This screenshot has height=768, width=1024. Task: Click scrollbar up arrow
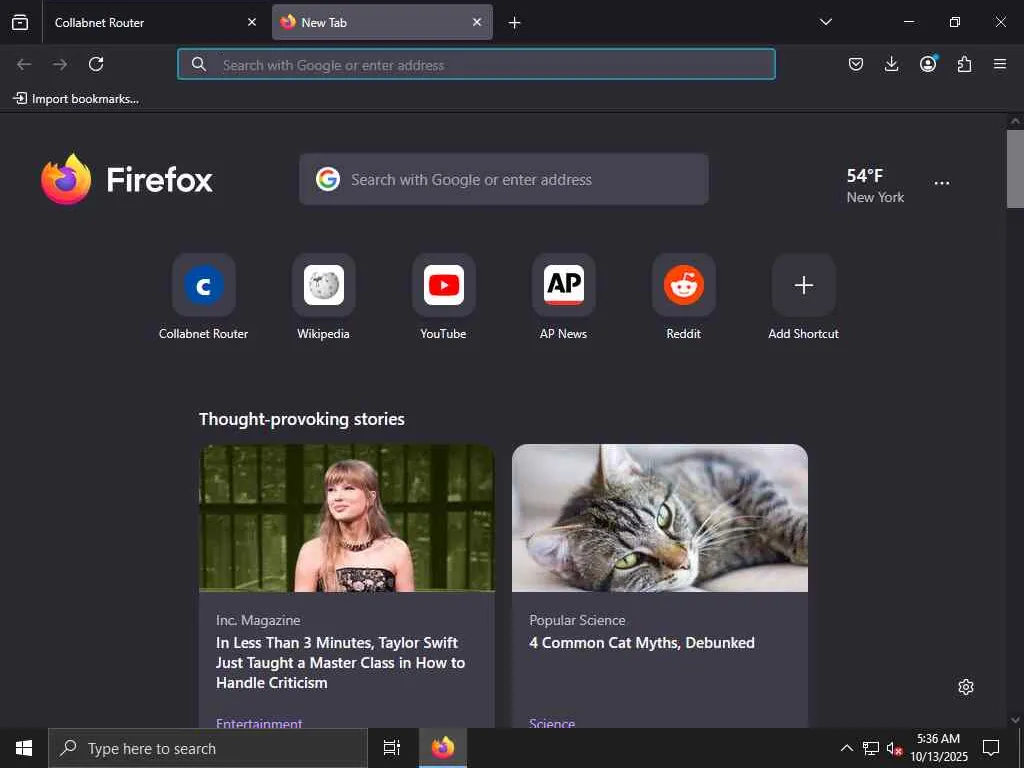[1015, 121]
